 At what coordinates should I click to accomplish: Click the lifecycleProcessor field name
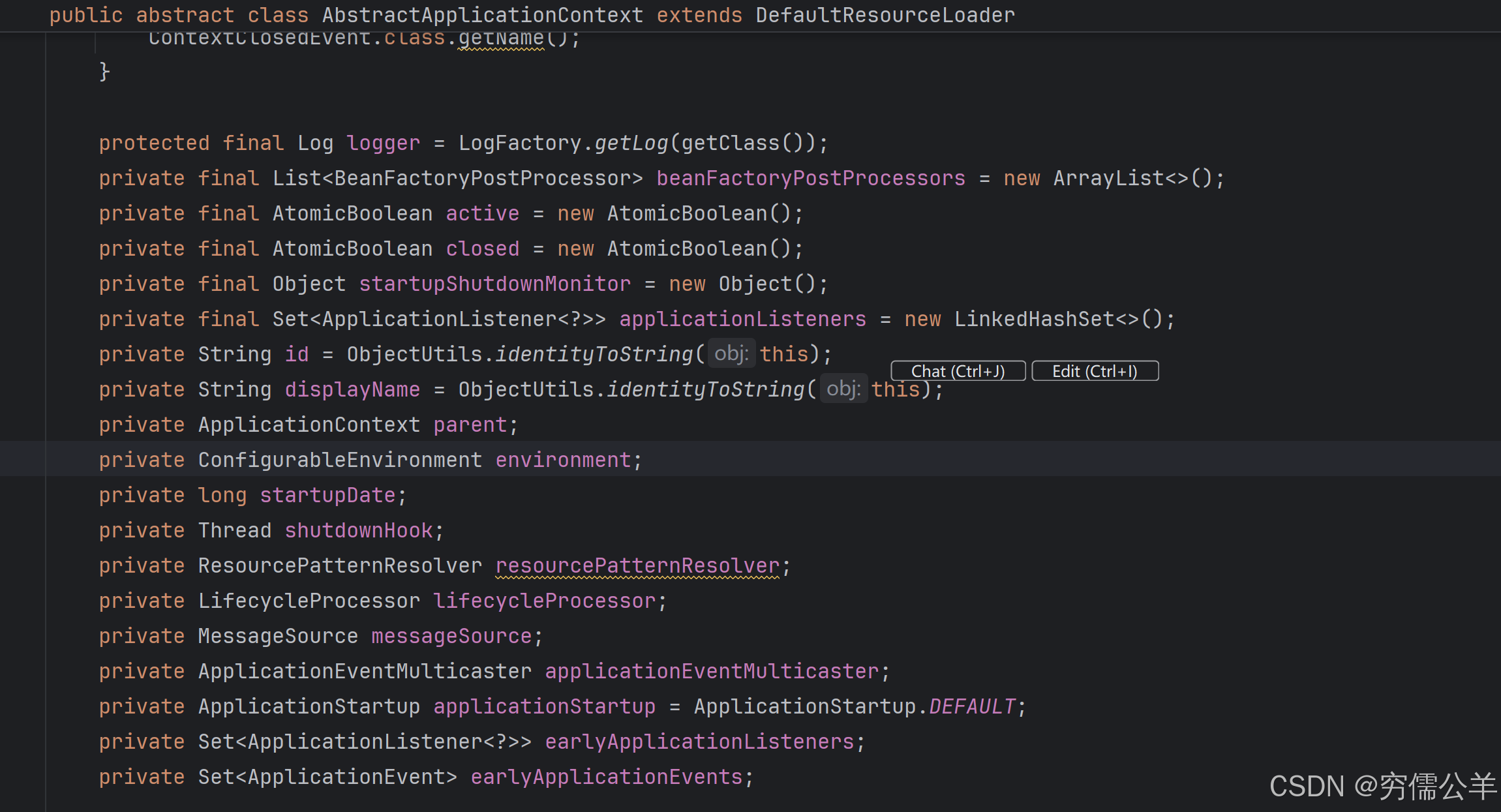click(x=544, y=601)
